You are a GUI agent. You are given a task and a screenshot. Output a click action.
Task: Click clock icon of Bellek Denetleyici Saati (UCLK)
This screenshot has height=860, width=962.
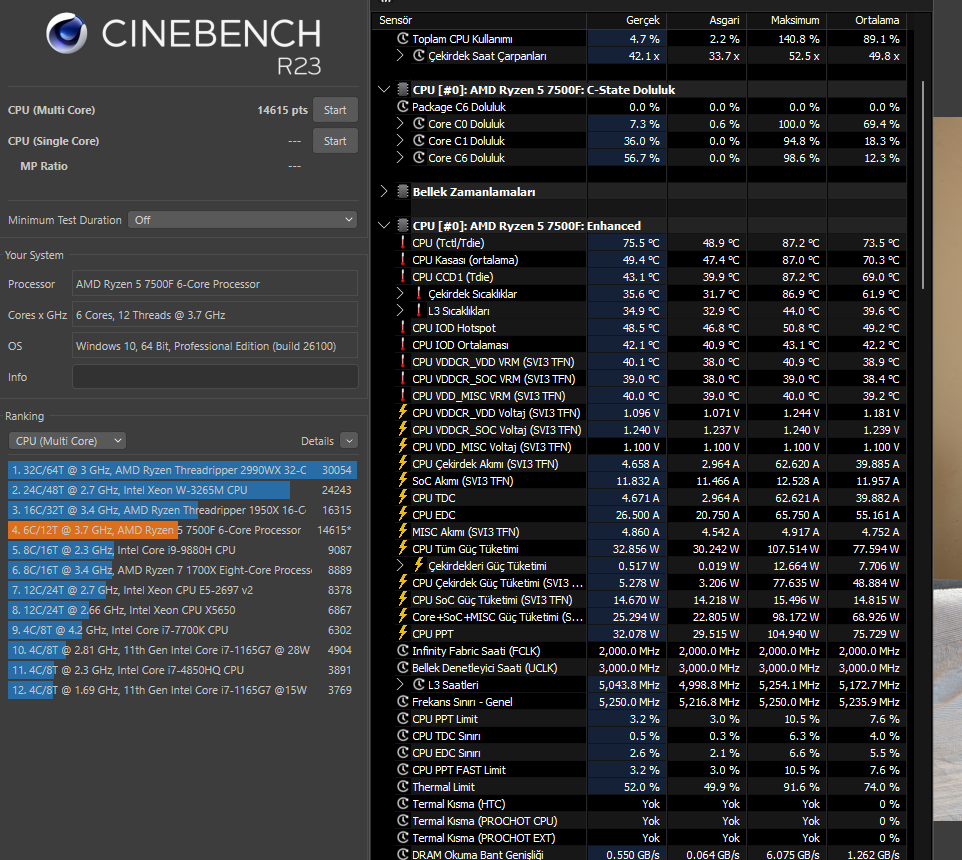click(x=403, y=667)
